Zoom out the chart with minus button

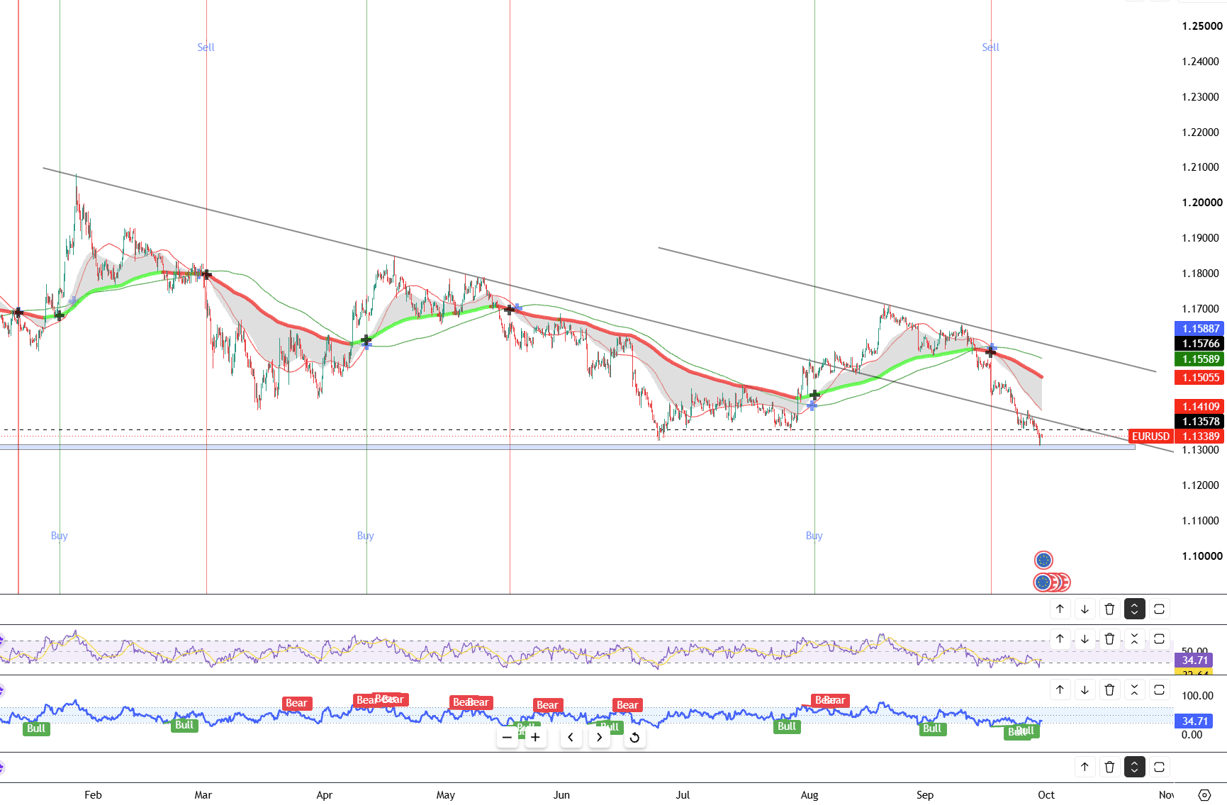click(x=507, y=738)
